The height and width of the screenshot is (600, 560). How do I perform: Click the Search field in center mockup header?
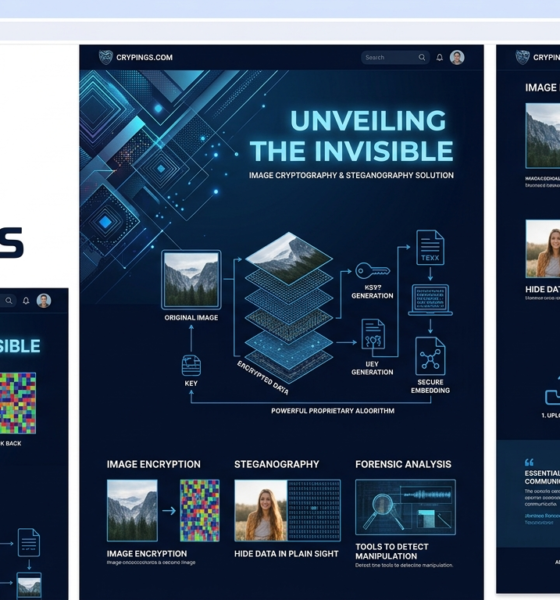[395, 57]
